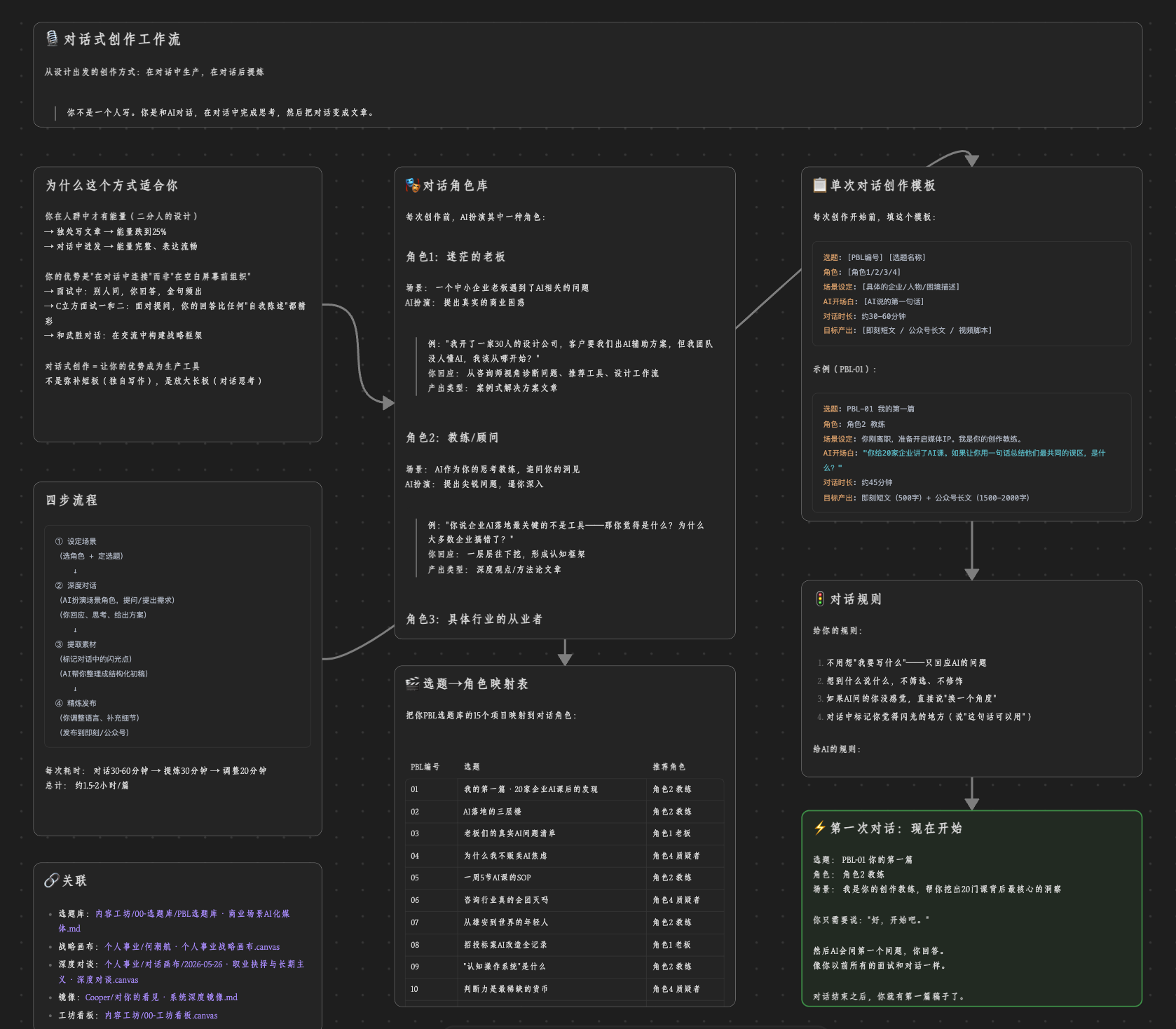Click the line 每次耗时: 对话30-60分钟

(156, 770)
